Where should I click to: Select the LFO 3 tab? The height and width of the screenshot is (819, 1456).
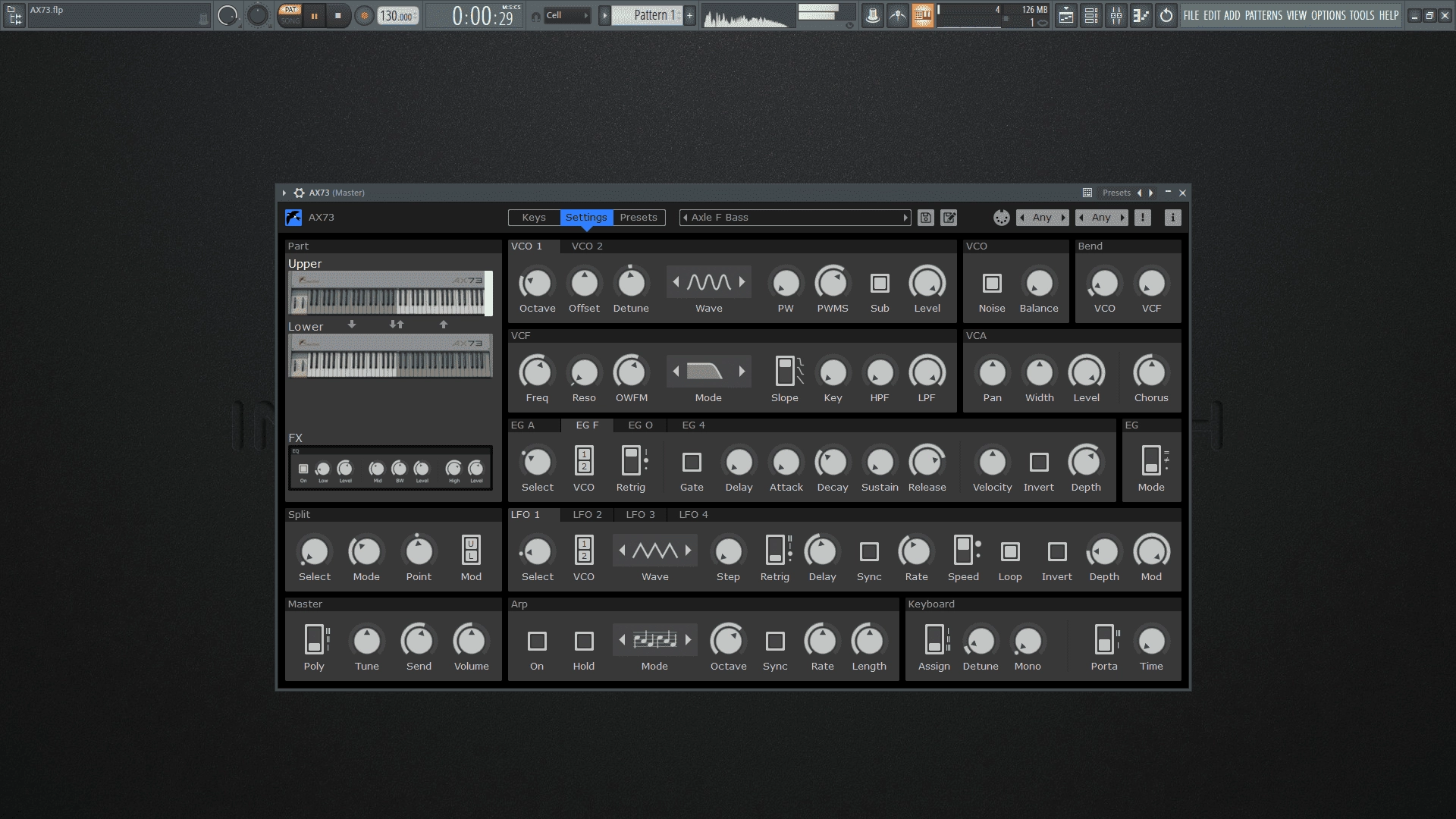641,515
